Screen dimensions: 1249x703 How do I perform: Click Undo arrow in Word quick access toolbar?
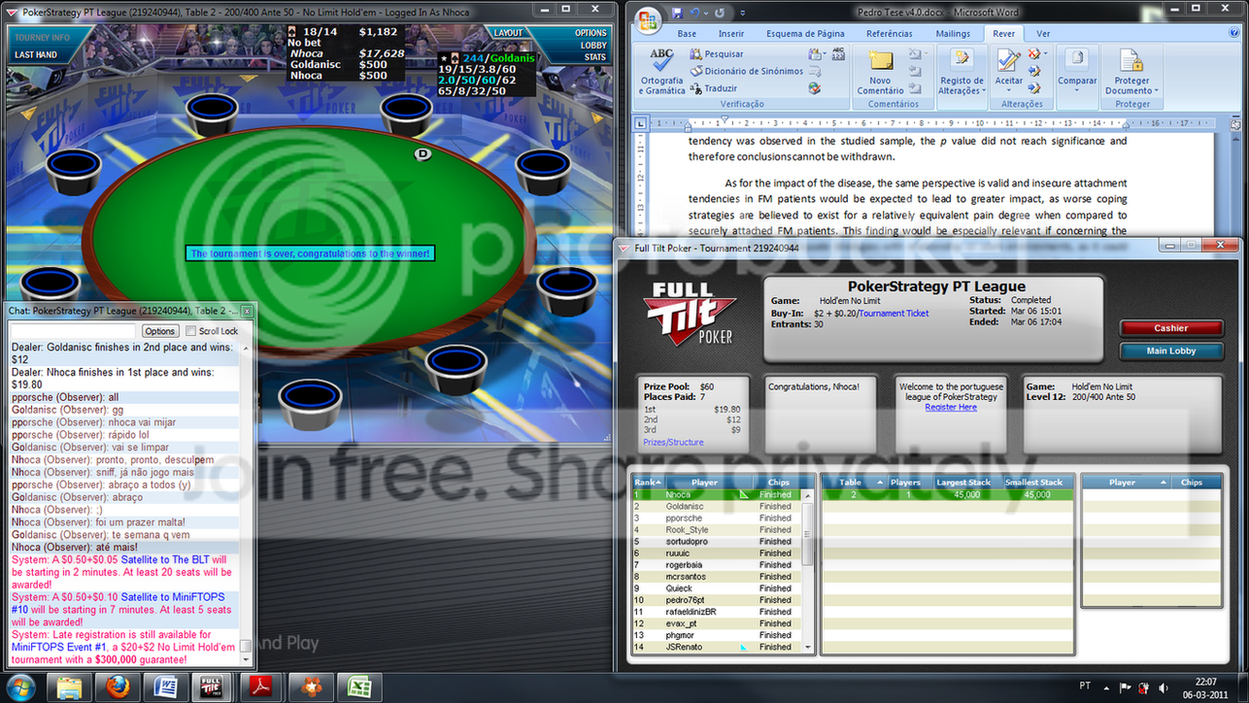click(x=695, y=13)
